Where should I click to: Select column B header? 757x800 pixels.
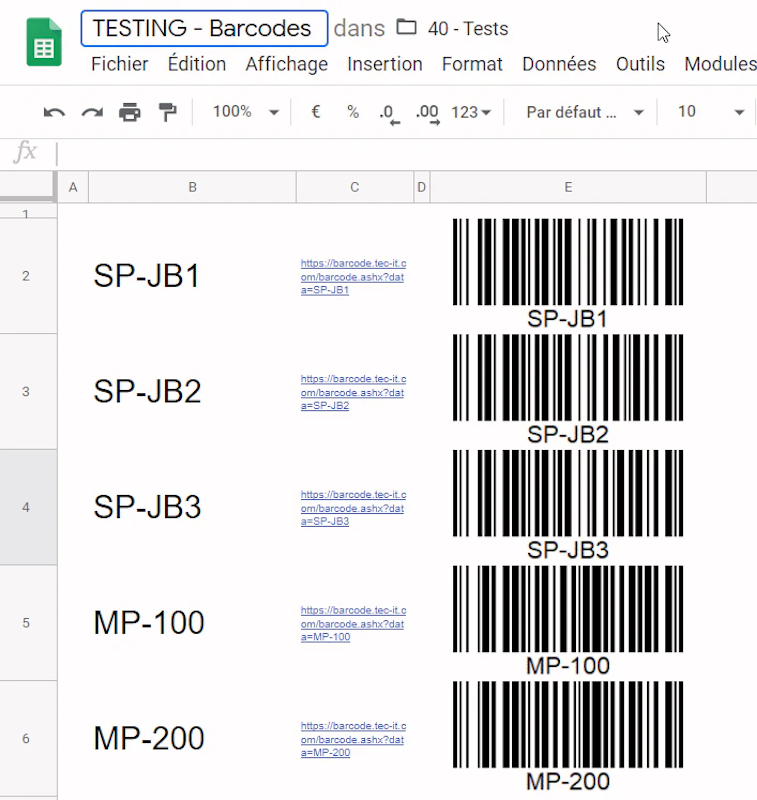click(x=192, y=187)
